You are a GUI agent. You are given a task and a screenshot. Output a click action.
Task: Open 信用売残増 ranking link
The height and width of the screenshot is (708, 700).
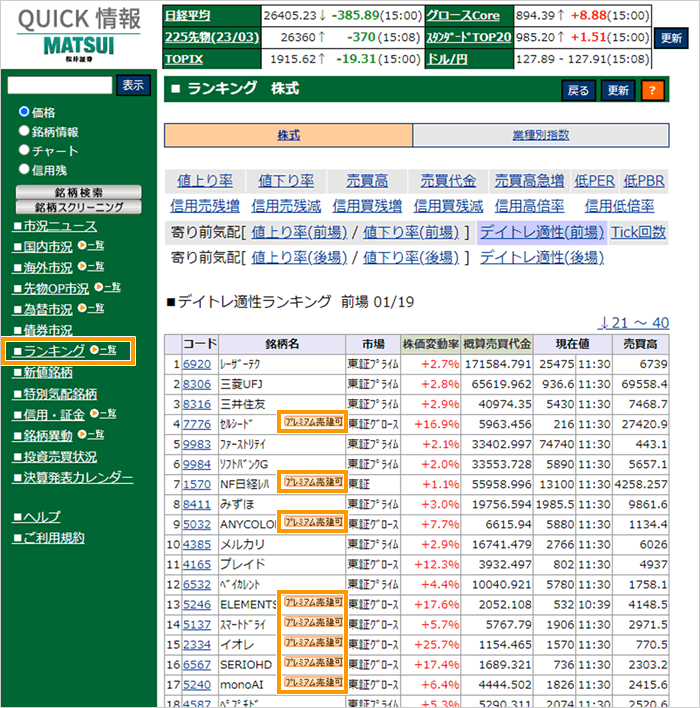click(205, 206)
